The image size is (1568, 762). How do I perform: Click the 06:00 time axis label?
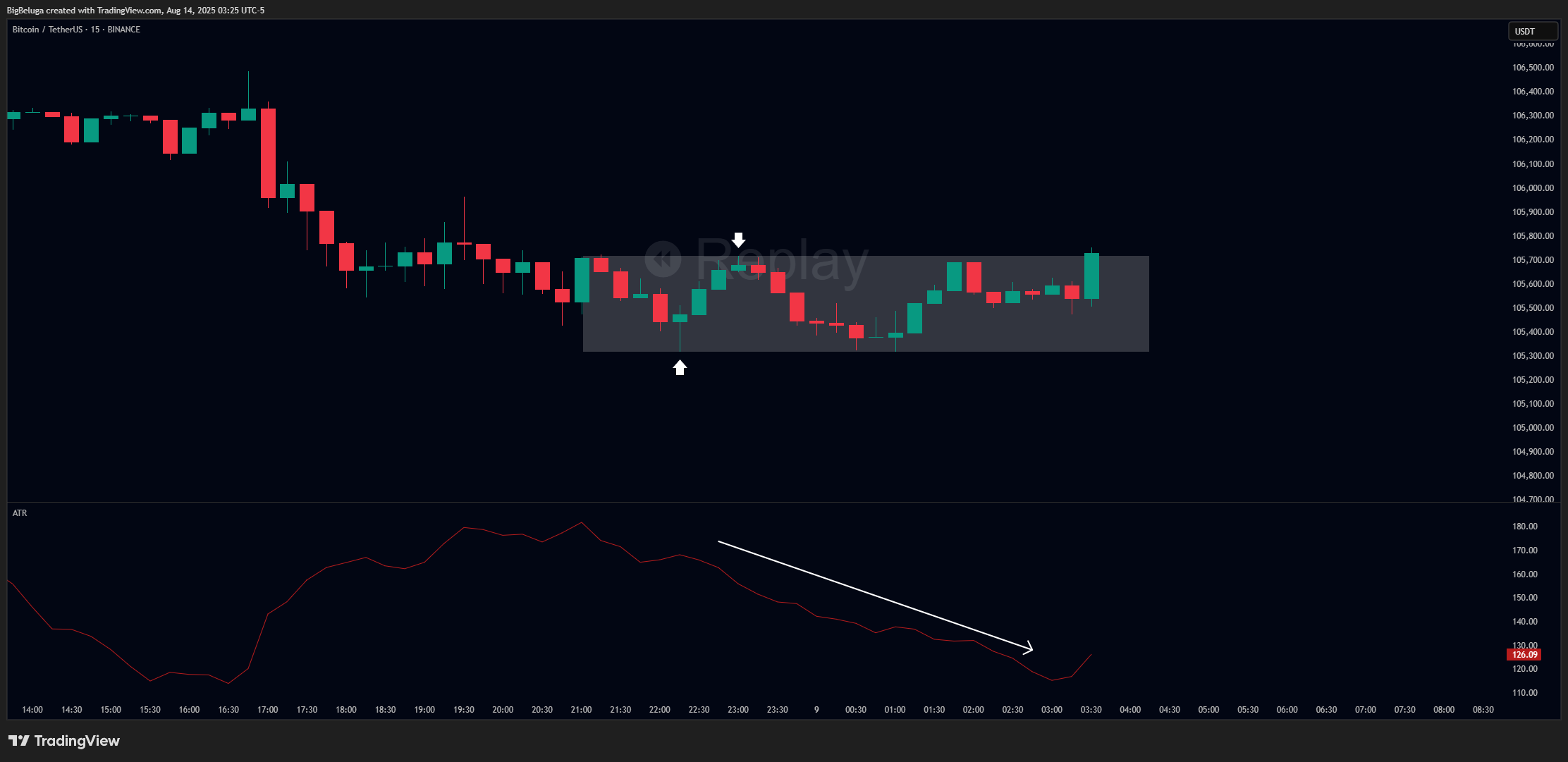point(1287,710)
